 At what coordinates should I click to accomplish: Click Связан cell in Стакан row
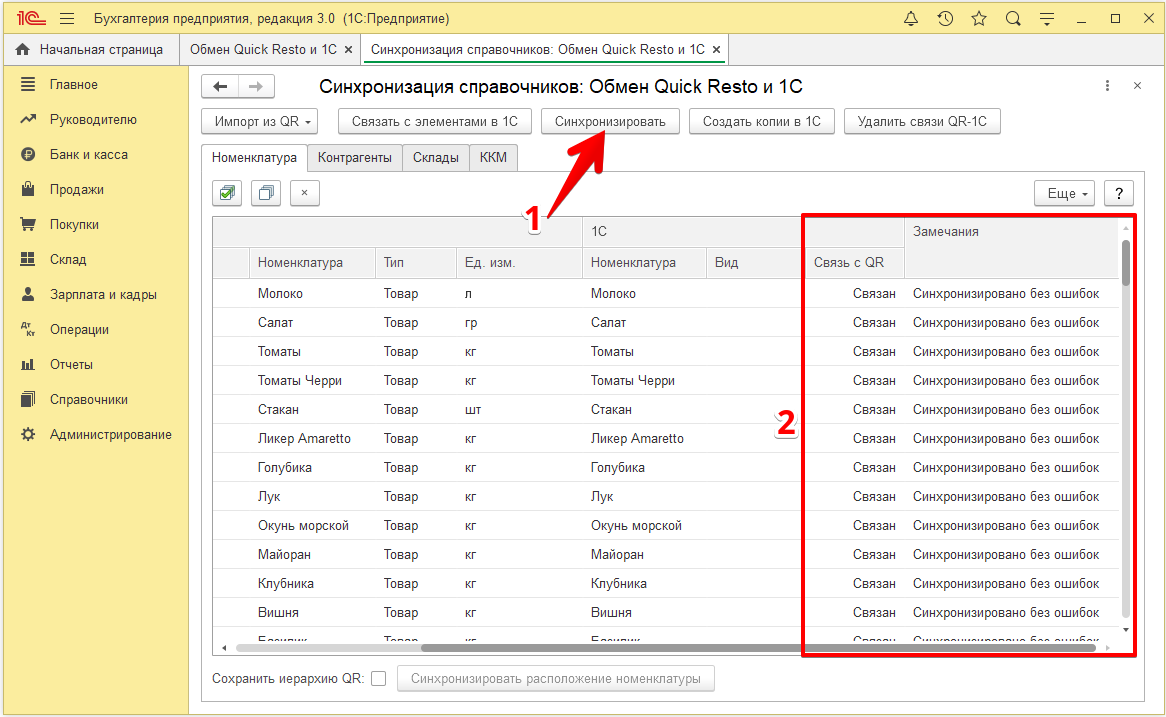click(874, 410)
